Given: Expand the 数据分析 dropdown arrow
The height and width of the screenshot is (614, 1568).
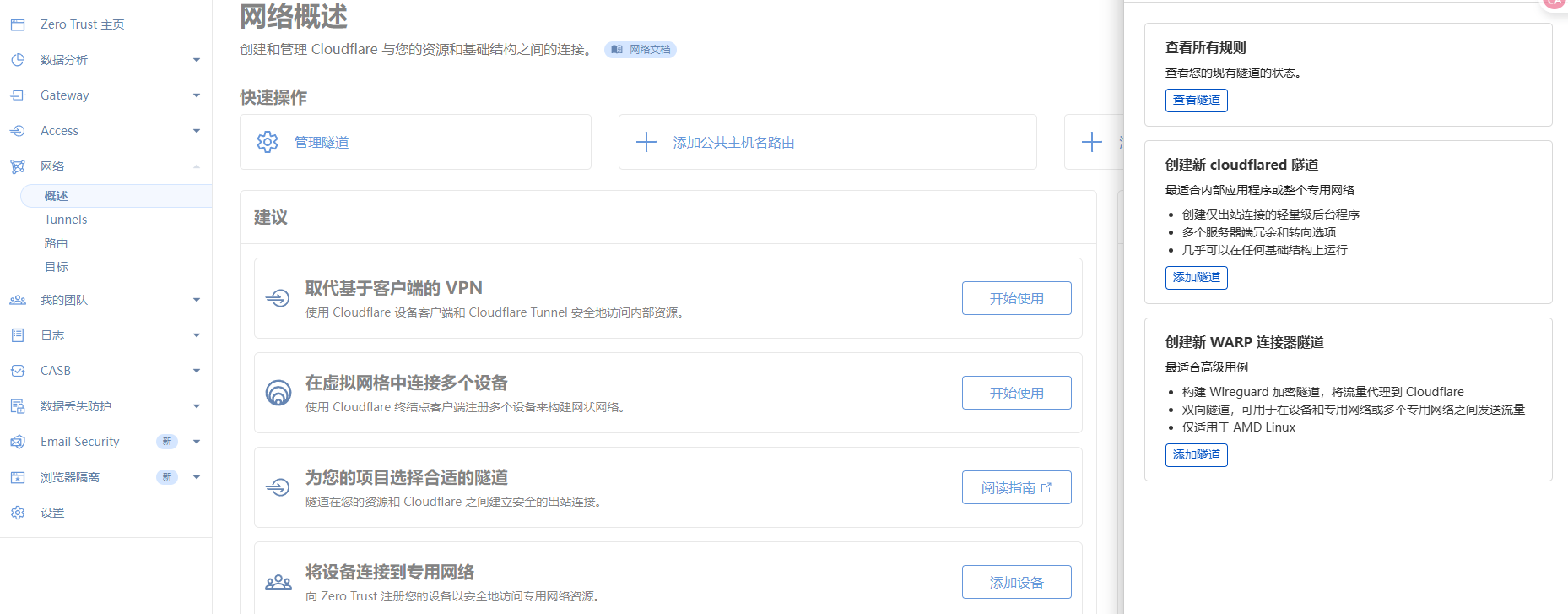Looking at the screenshot, I should [197, 60].
